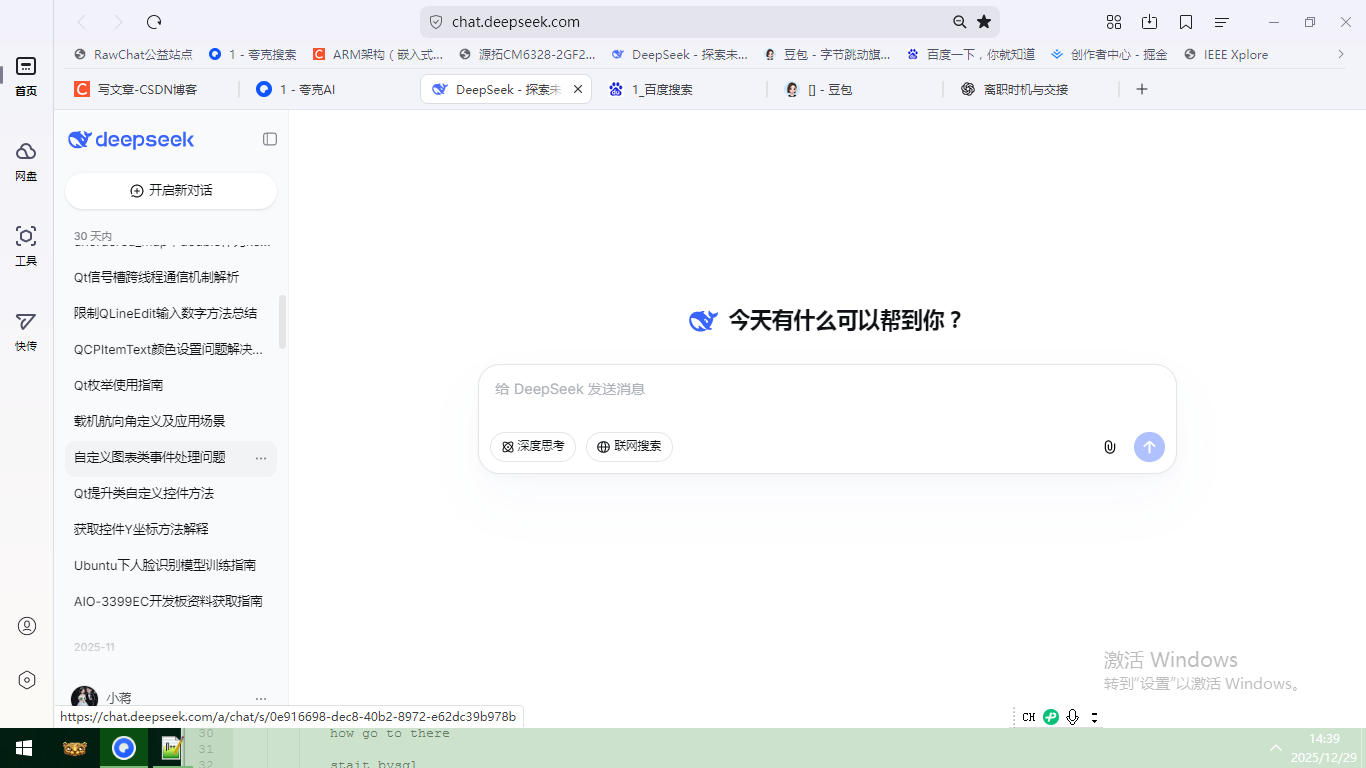This screenshot has height=768, width=1366.
Task: Open the user account sidebar icon
Action: tap(27, 626)
